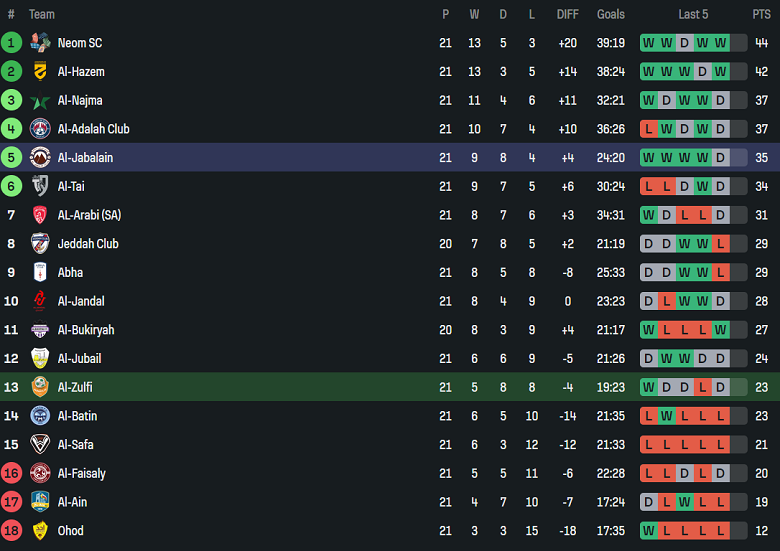Click the Jeddah Club crest icon
The width and height of the screenshot is (780, 551).
(40, 244)
